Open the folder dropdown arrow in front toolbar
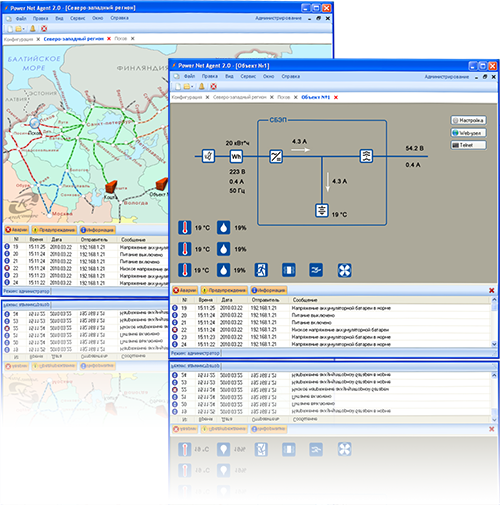This screenshot has width=500, height=505. click(192, 87)
